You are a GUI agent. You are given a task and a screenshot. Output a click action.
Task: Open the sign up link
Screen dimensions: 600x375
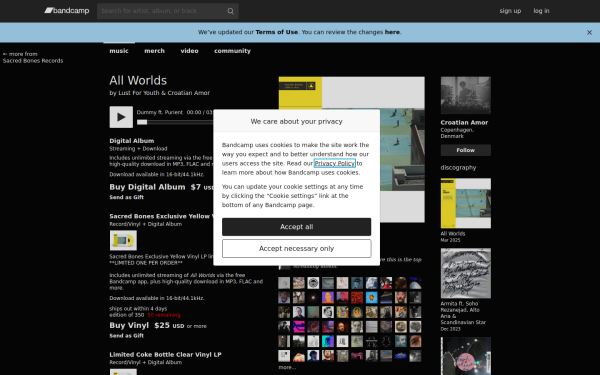510,11
